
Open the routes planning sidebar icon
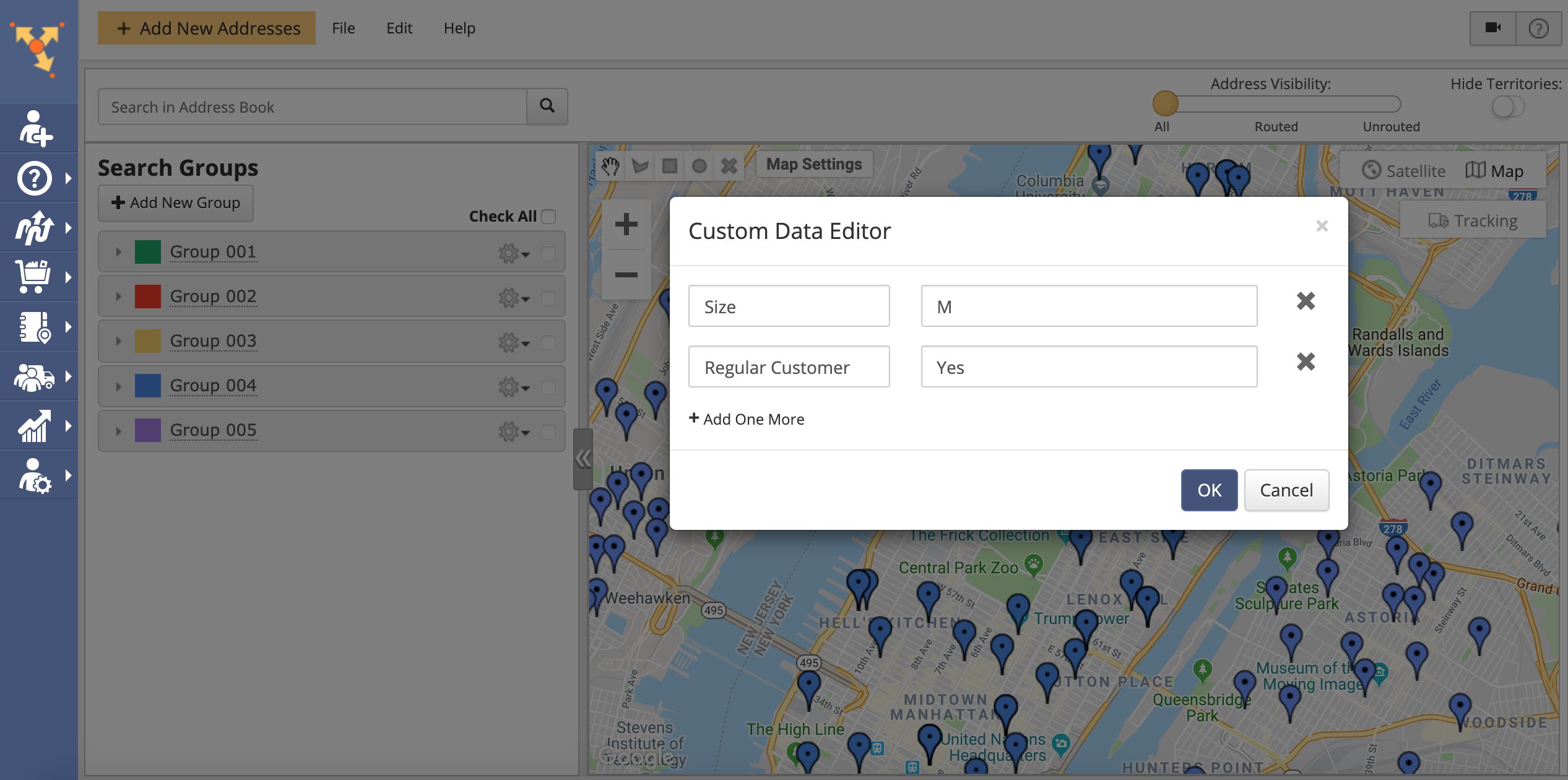click(x=34, y=228)
